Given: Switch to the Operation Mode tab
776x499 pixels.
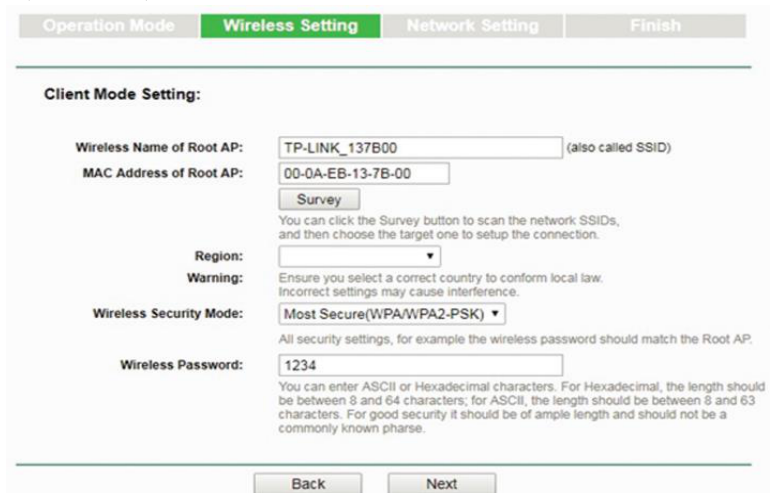Looking at the screenshot, I should pyautogui.click(x=109, y=26).
